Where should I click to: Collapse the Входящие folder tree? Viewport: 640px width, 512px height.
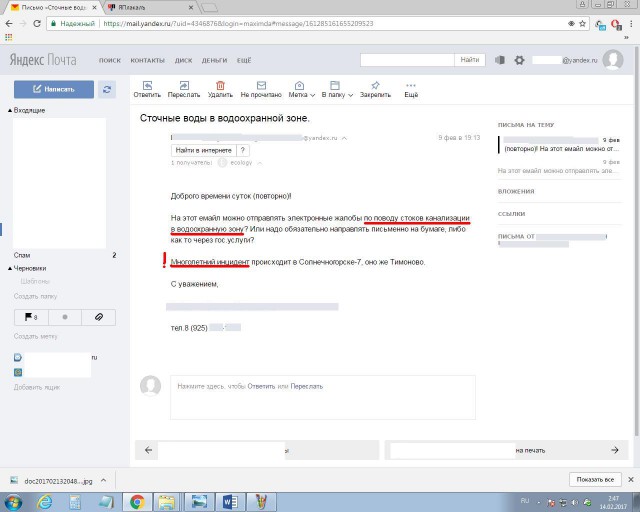(x=10, y=110)
